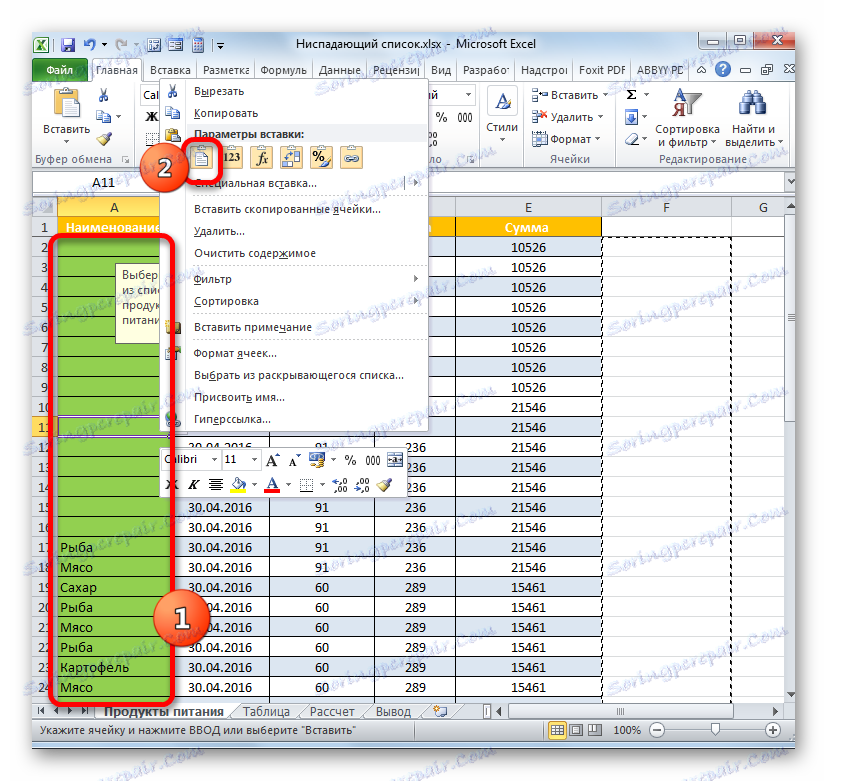
Task: Toggle Merge and Center on mini toolbar
Action: click(x=395, y=460)
